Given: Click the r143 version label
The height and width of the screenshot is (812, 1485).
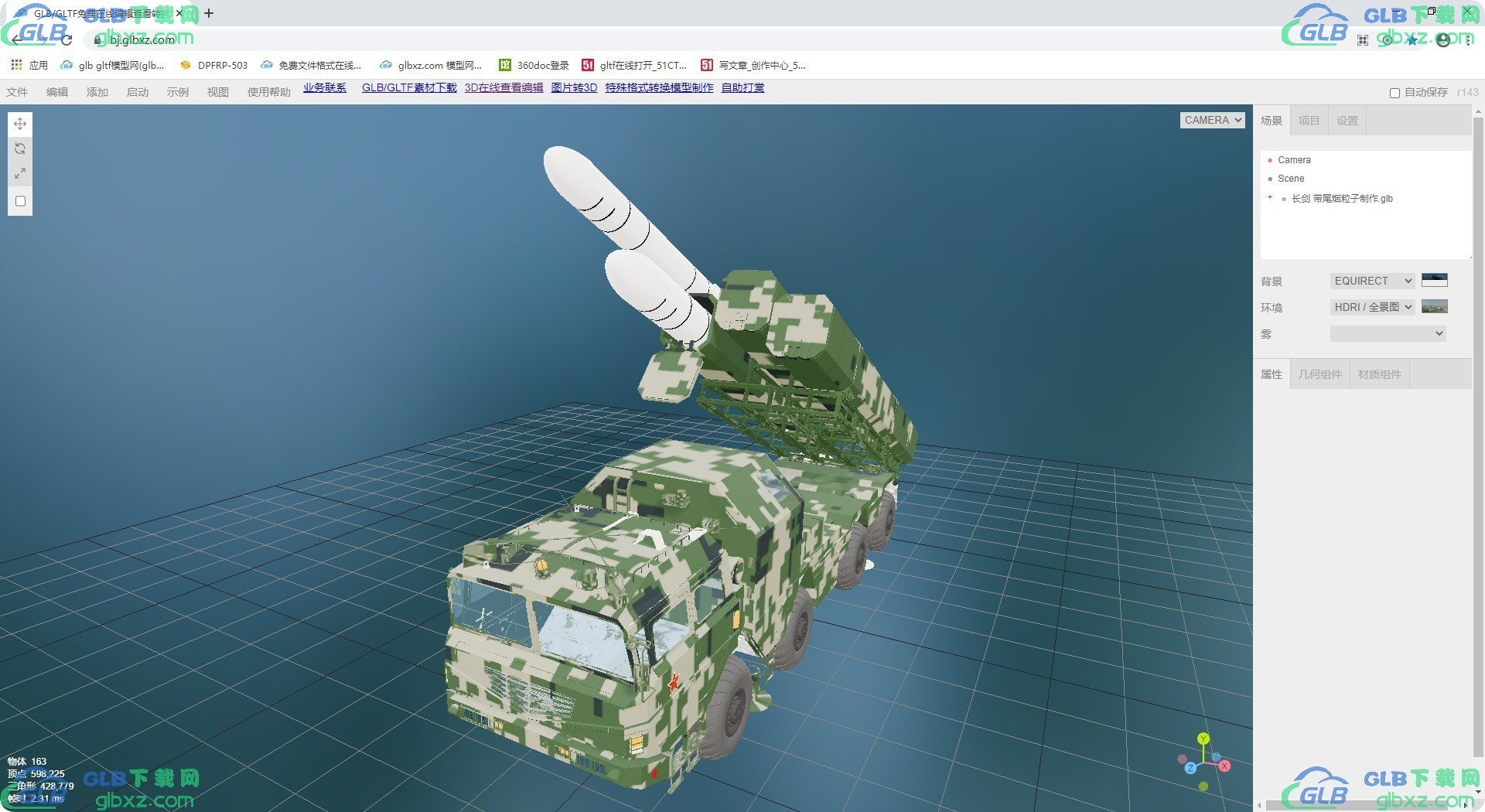Looking at the screenshot, I should pyautogui.click(x=1467, y=92).
